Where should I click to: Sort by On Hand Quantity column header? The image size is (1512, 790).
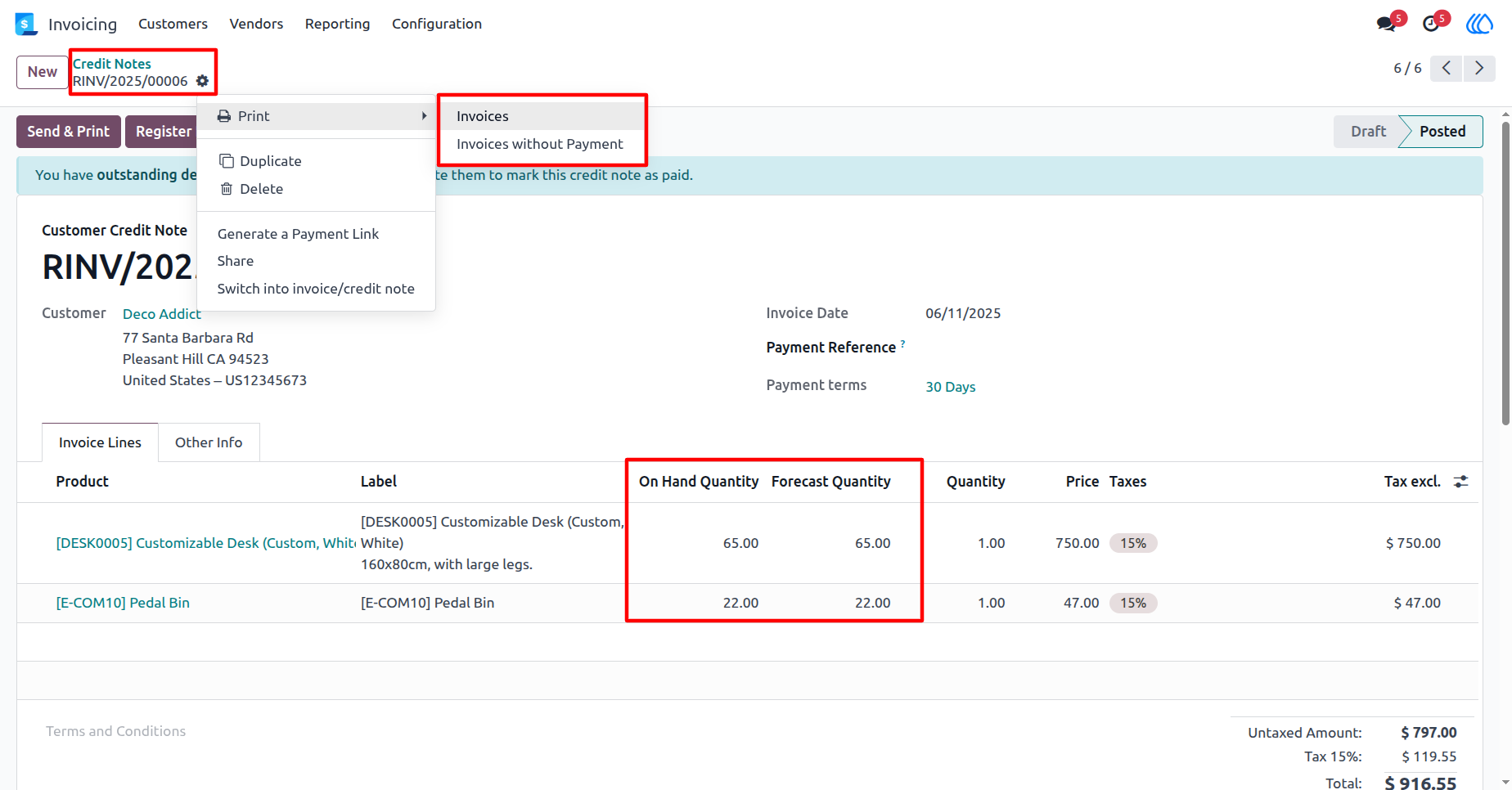click(x=699, y=482)
